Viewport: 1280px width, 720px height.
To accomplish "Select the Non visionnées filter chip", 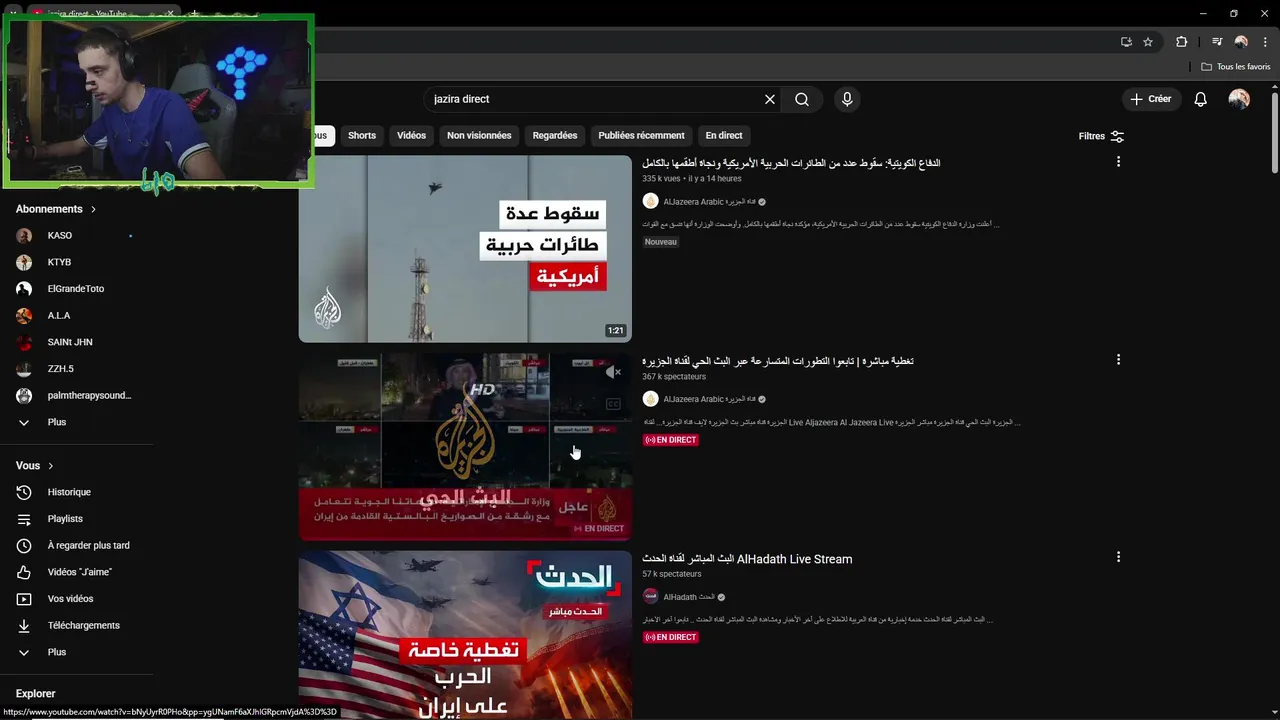I will pos(479,136).
